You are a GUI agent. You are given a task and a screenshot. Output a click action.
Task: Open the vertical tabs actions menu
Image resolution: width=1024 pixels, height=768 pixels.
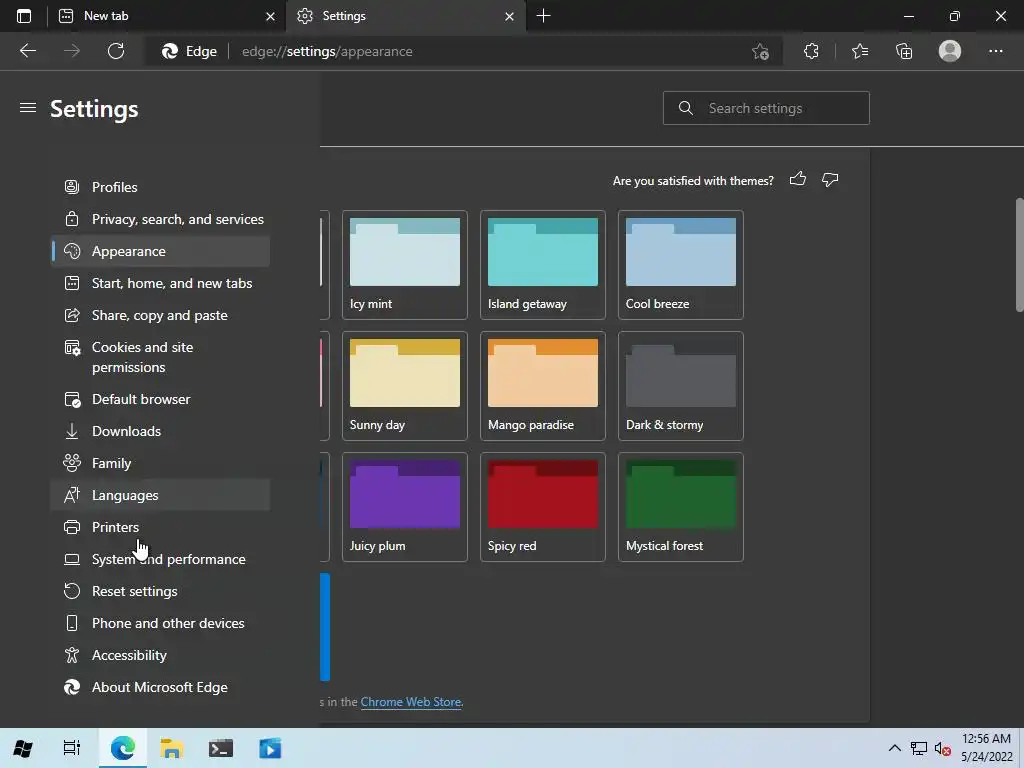coord(24,16)
